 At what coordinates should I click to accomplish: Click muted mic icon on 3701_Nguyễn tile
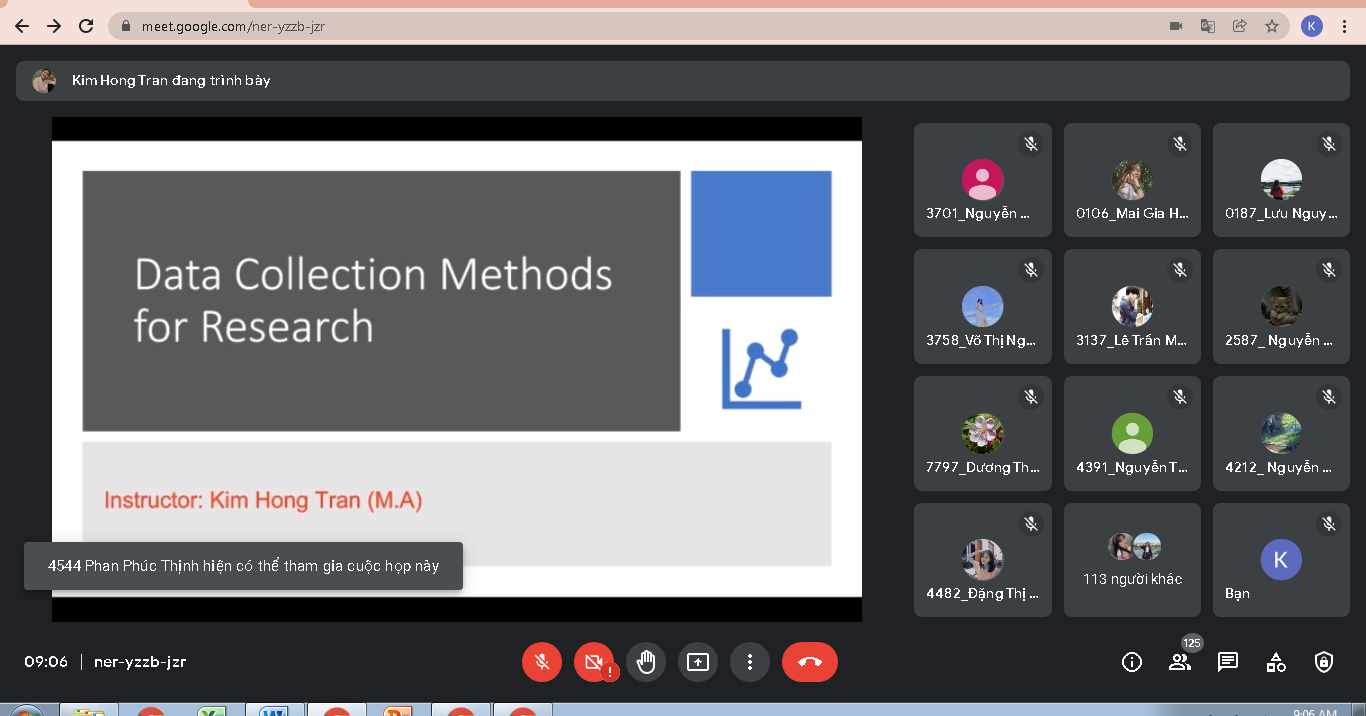click(x=1031, y=144)
